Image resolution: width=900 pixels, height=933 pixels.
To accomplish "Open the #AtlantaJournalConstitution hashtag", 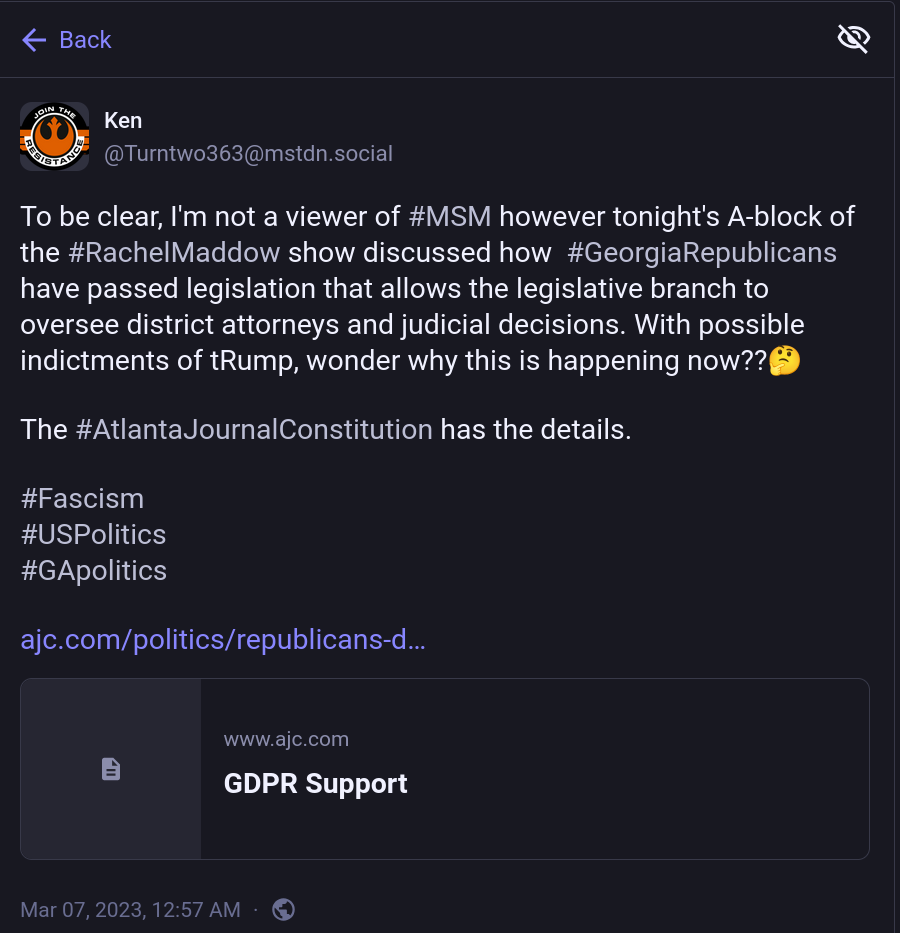I will click(255, 430).
